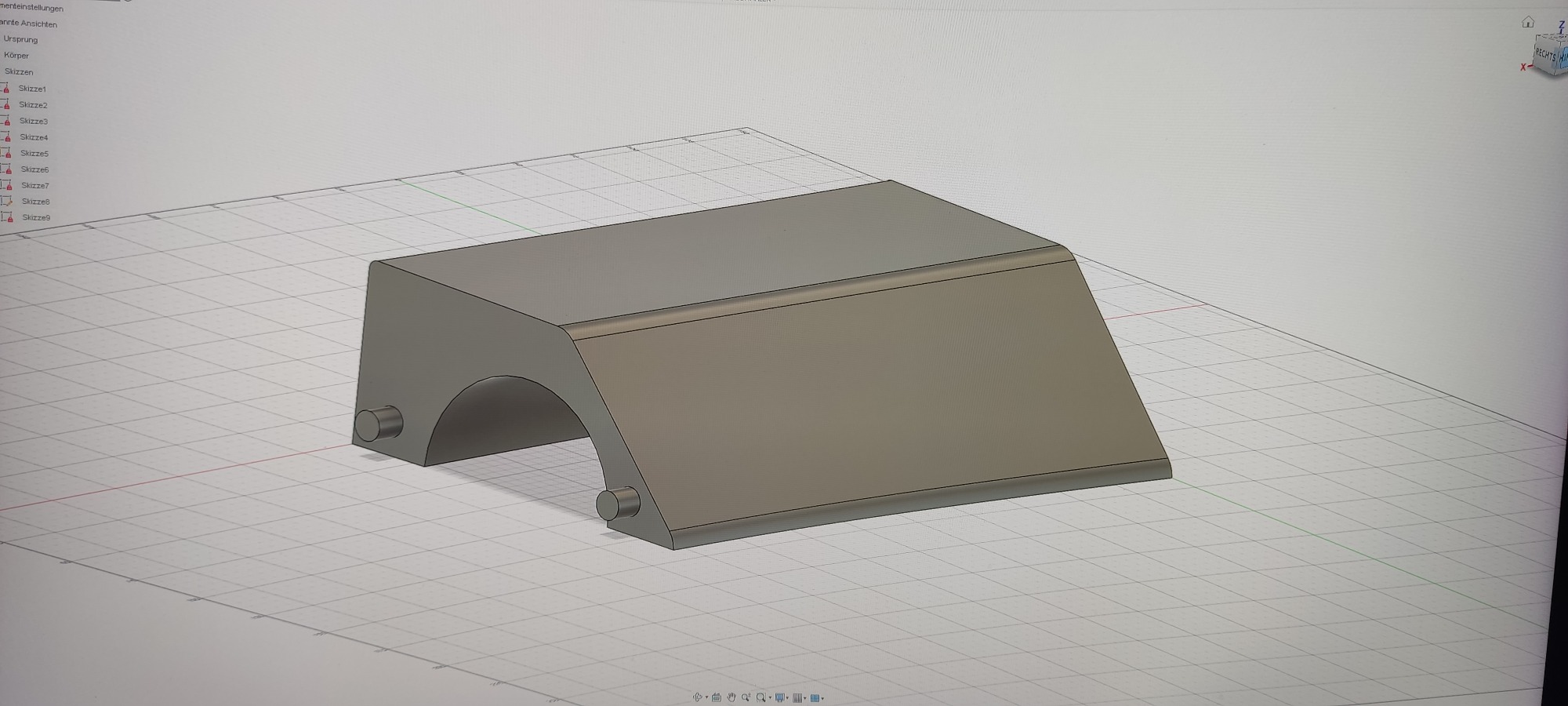Viewport: 1568px width, 706px height.
Task: Click the ViewCube home icon
Action: click(x=1527, y=22)
